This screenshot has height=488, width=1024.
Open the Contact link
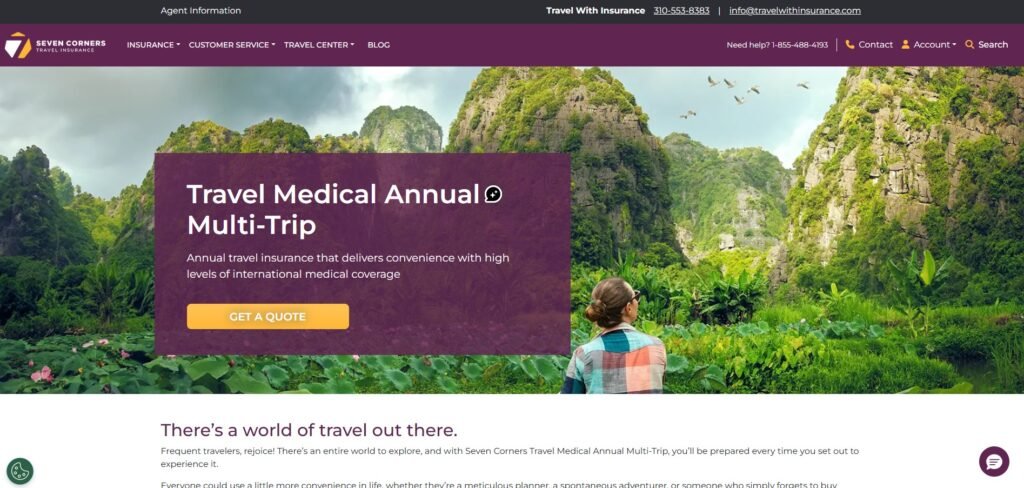coord(875,44)
